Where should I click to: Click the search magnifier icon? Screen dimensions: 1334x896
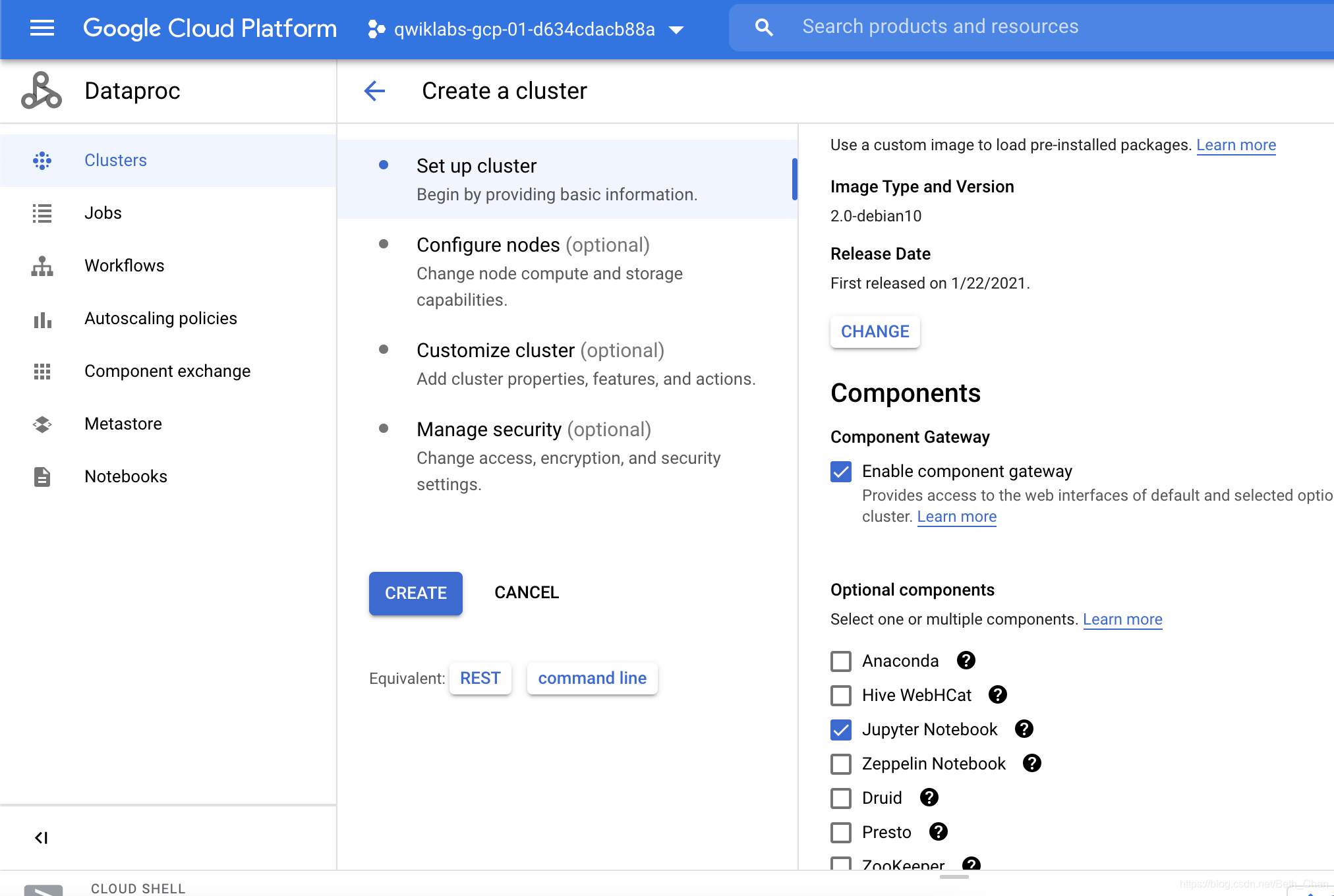click(763, 27)
